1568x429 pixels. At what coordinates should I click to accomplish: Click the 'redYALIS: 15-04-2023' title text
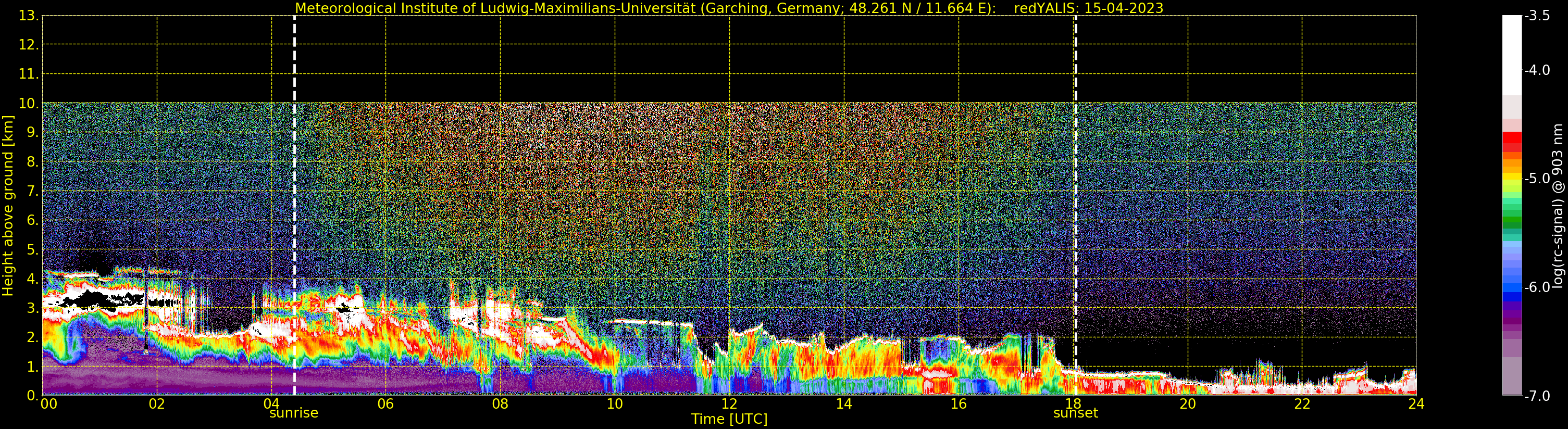pos(1088,8)
